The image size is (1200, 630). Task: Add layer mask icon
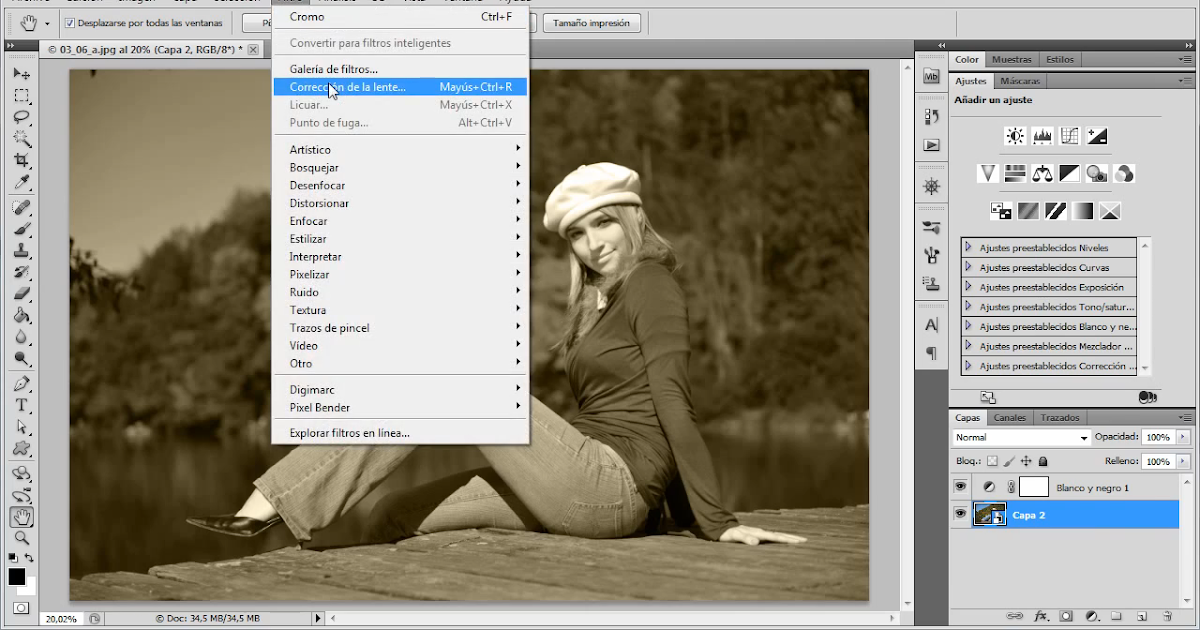tap(1067, 616)
